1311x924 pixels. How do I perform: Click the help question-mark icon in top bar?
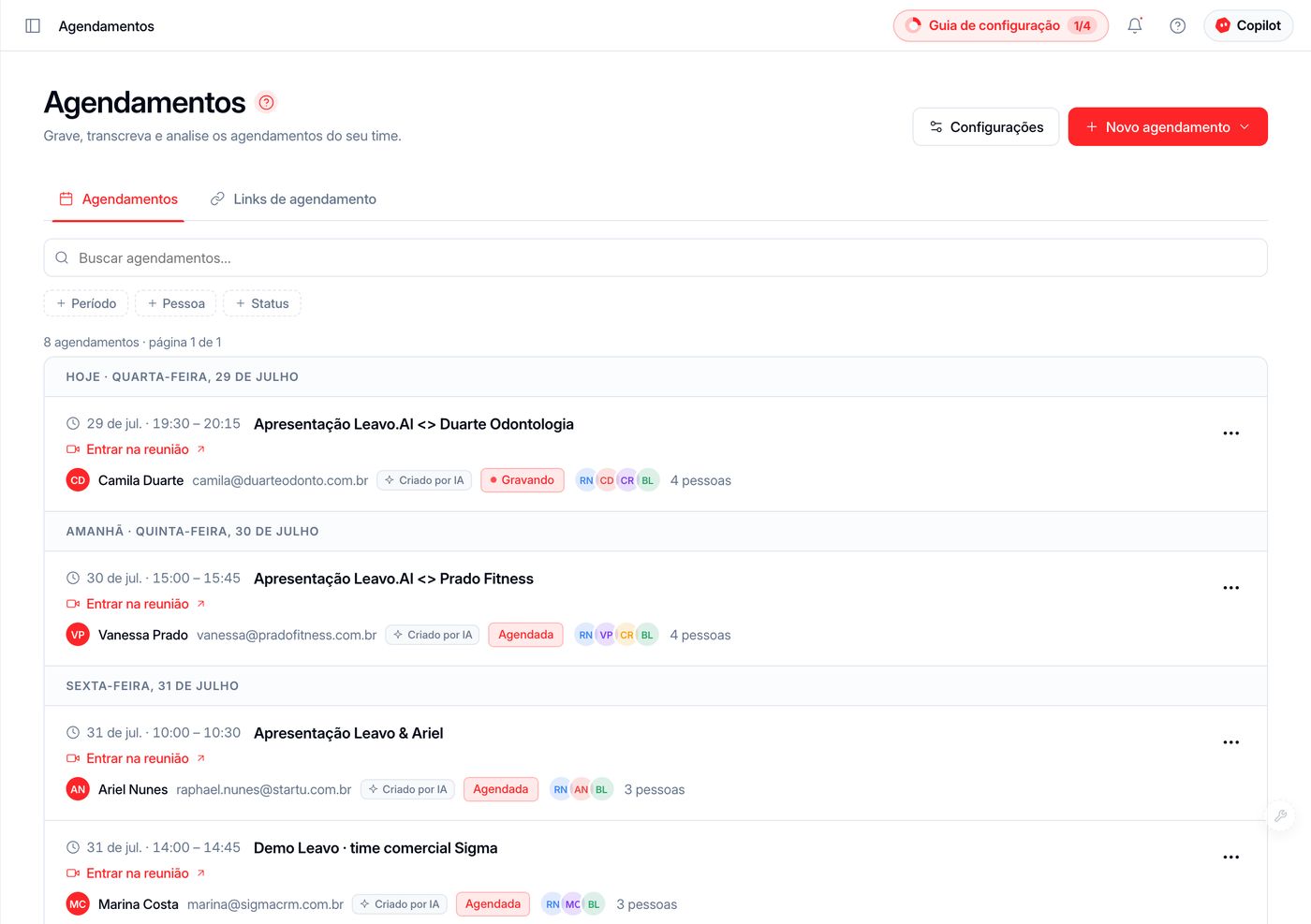pyautogui.click(x=1178, y=26)
